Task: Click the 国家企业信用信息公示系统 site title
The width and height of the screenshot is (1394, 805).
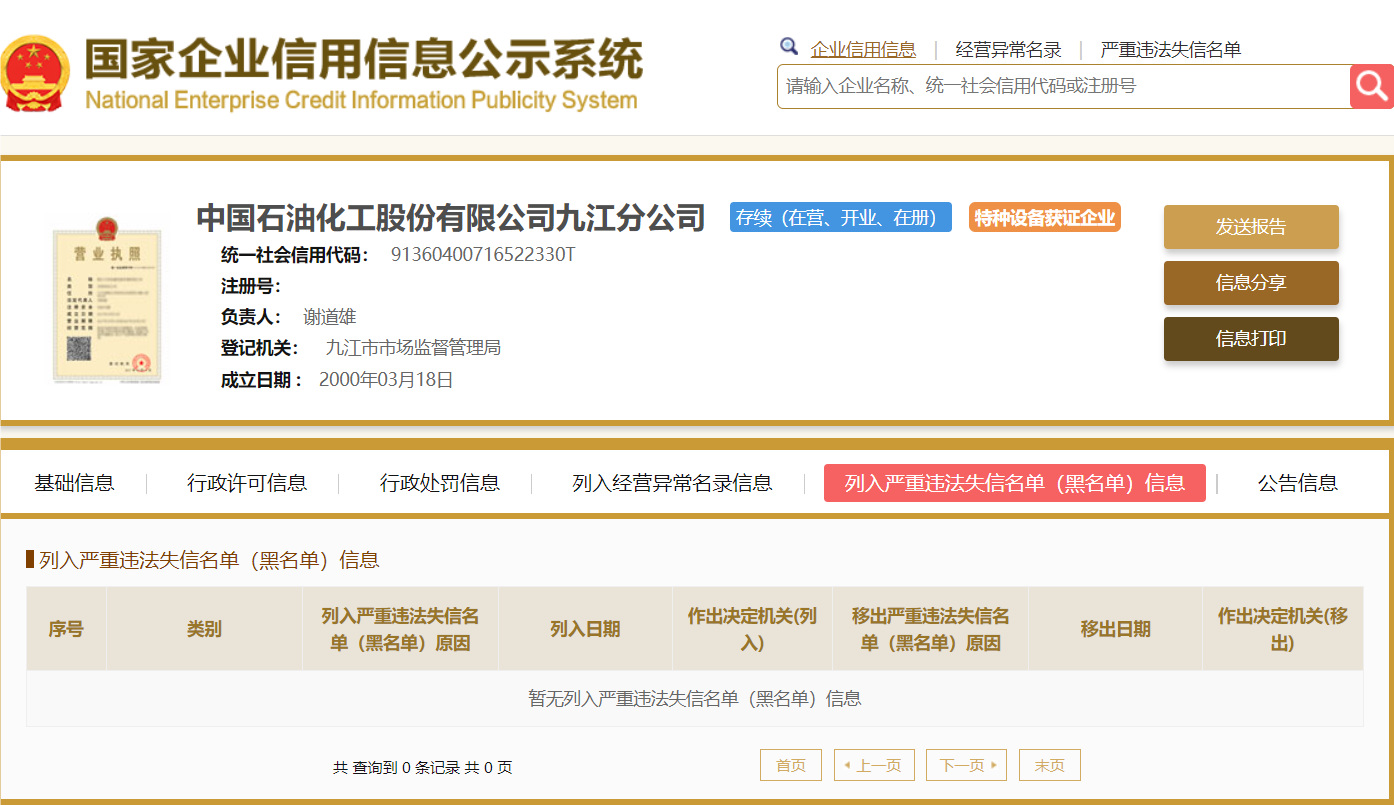Action: (x=364, y=60)
